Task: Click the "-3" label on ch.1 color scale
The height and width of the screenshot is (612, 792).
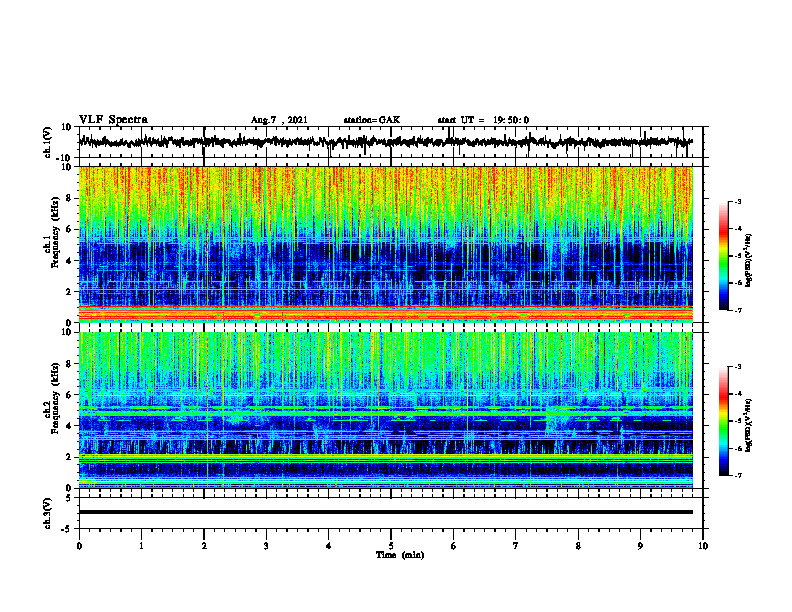Action: 737,201
